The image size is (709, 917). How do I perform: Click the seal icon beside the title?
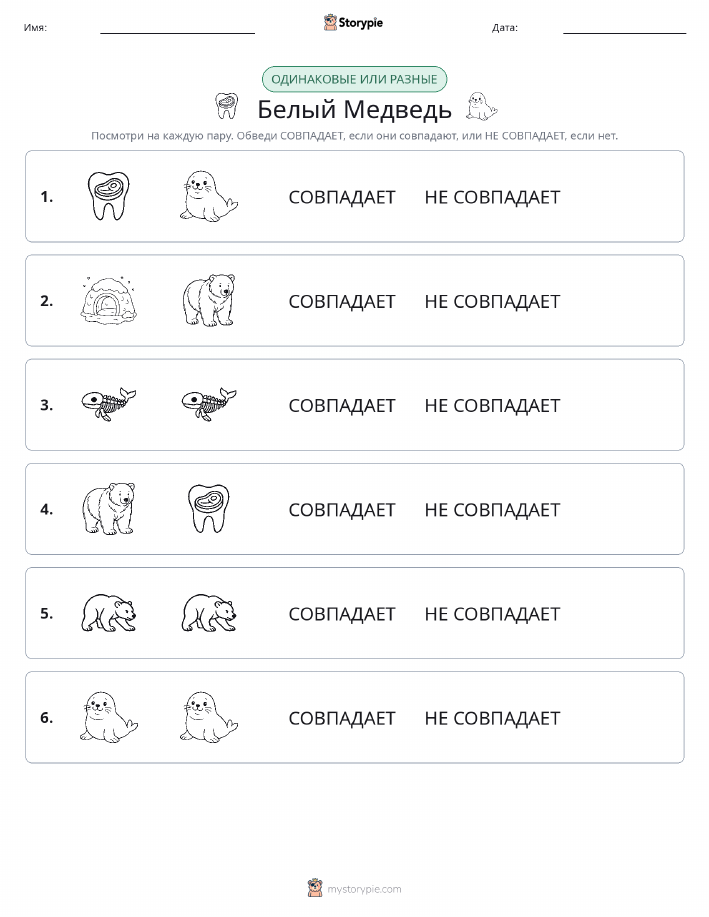point(481,106)
